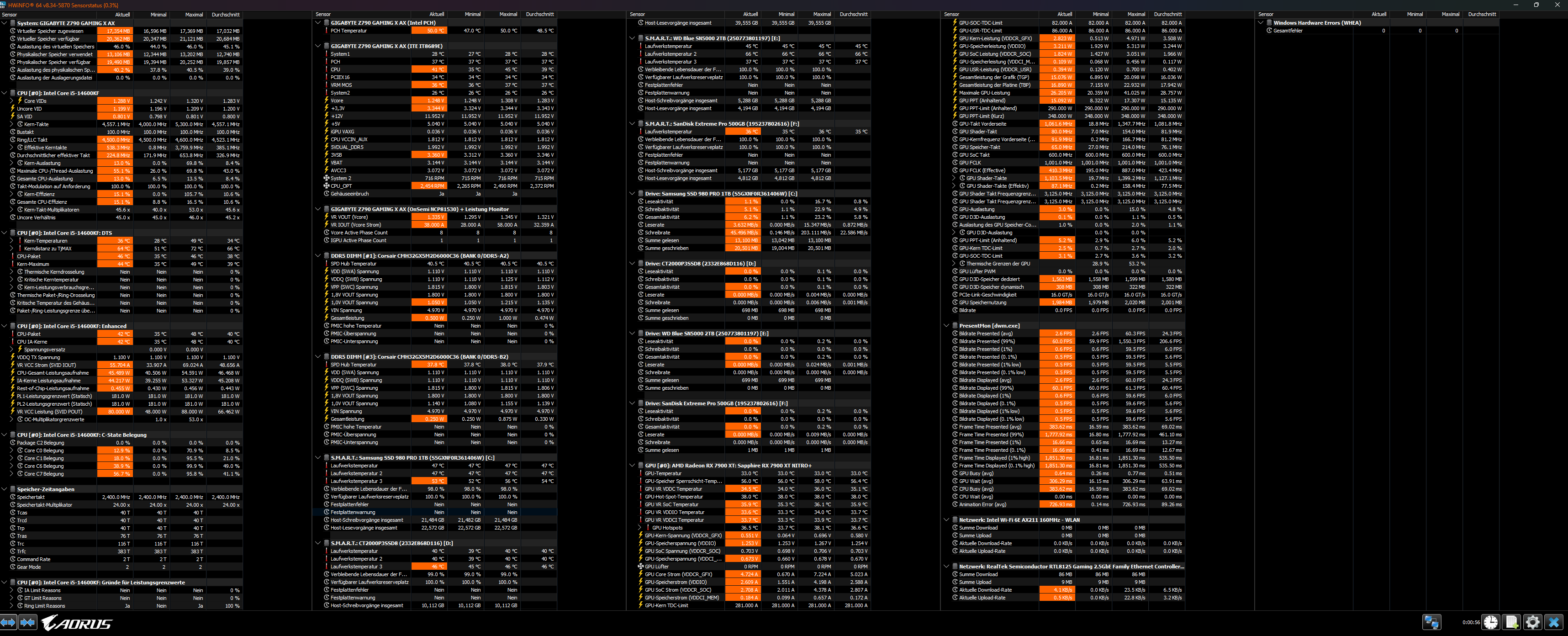Open the network remote monitoring icon
This screenshot has width=1568, height=636.
point(1431,622)
